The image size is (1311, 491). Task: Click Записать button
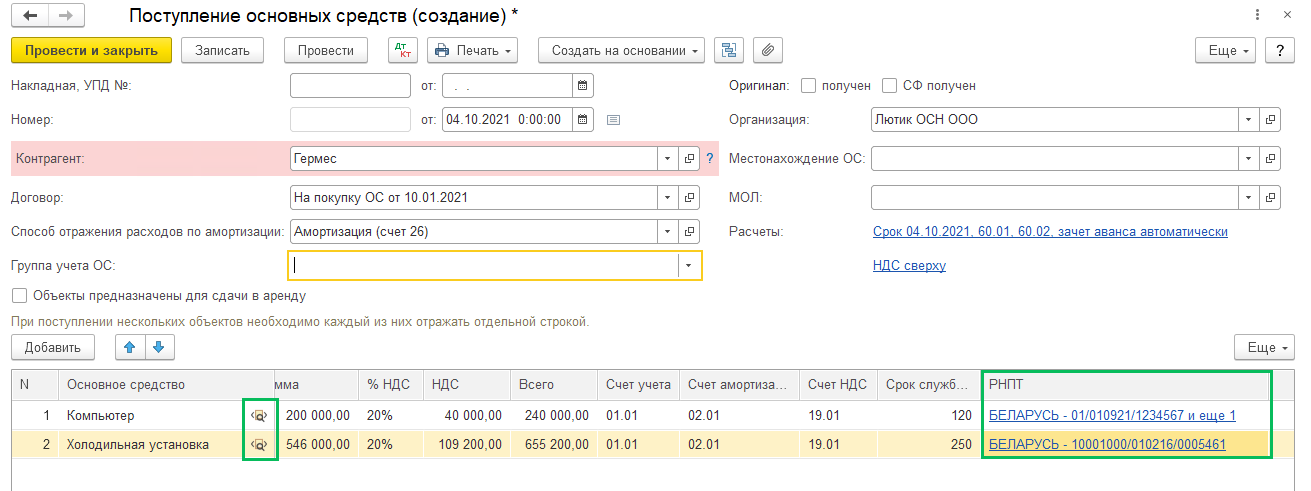222,50
